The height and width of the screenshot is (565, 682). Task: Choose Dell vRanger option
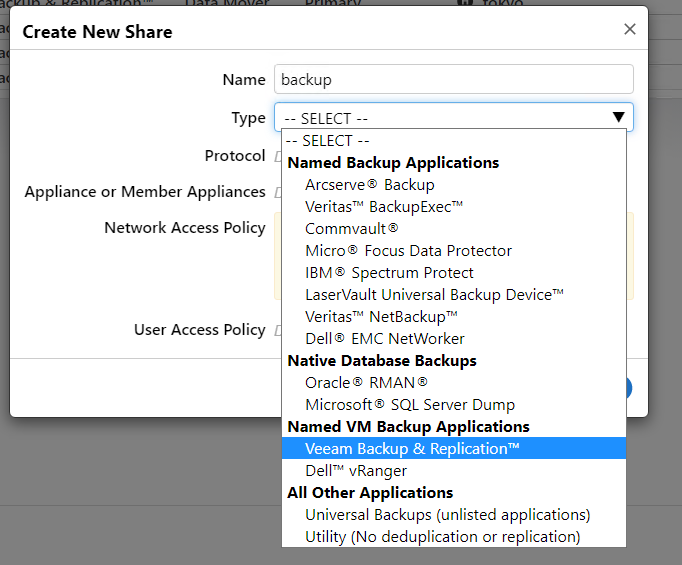click(x=454, y=471)
